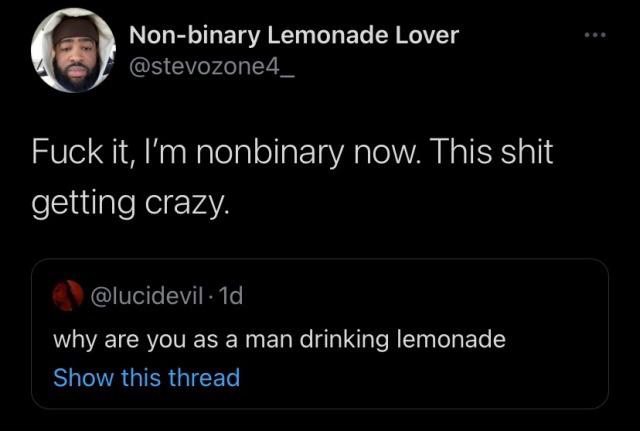640x431 pixels.
Task: Open the quoted tweet text about lemonade
Action: pos(279,339)
